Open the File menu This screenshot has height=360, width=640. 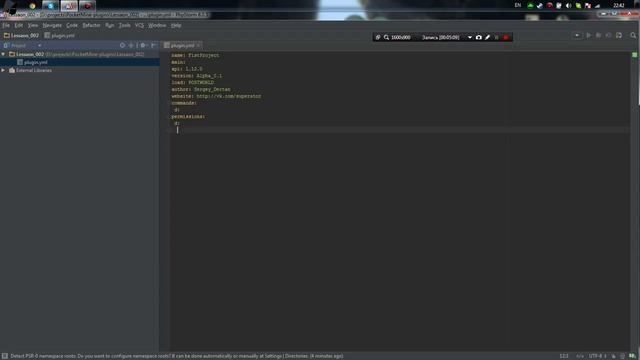point(6,25)
